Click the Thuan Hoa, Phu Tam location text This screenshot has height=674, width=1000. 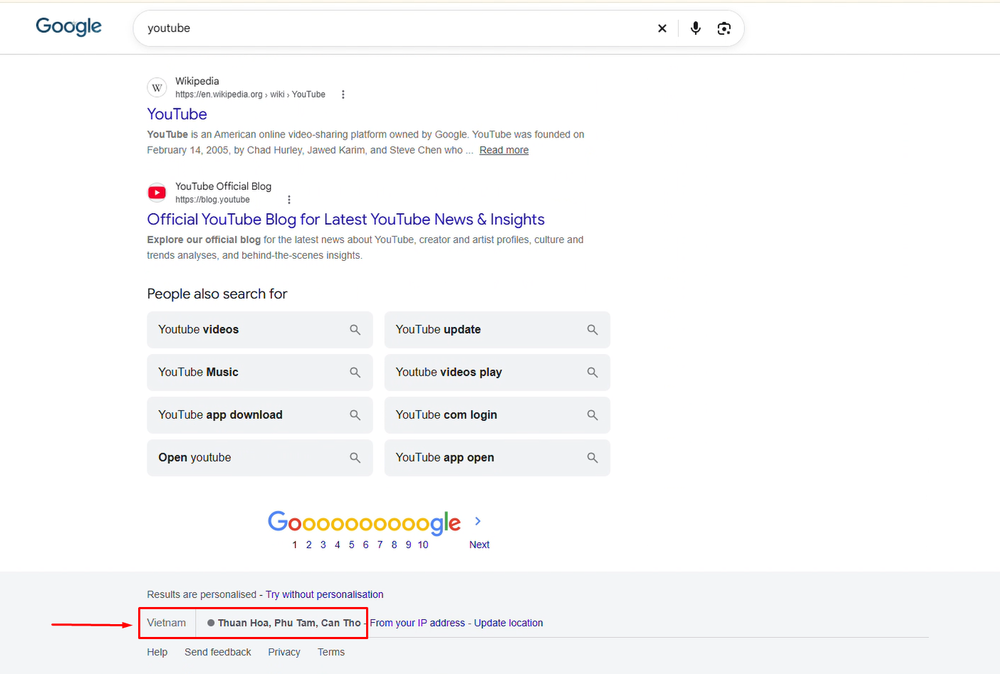(x=289, y=623)
